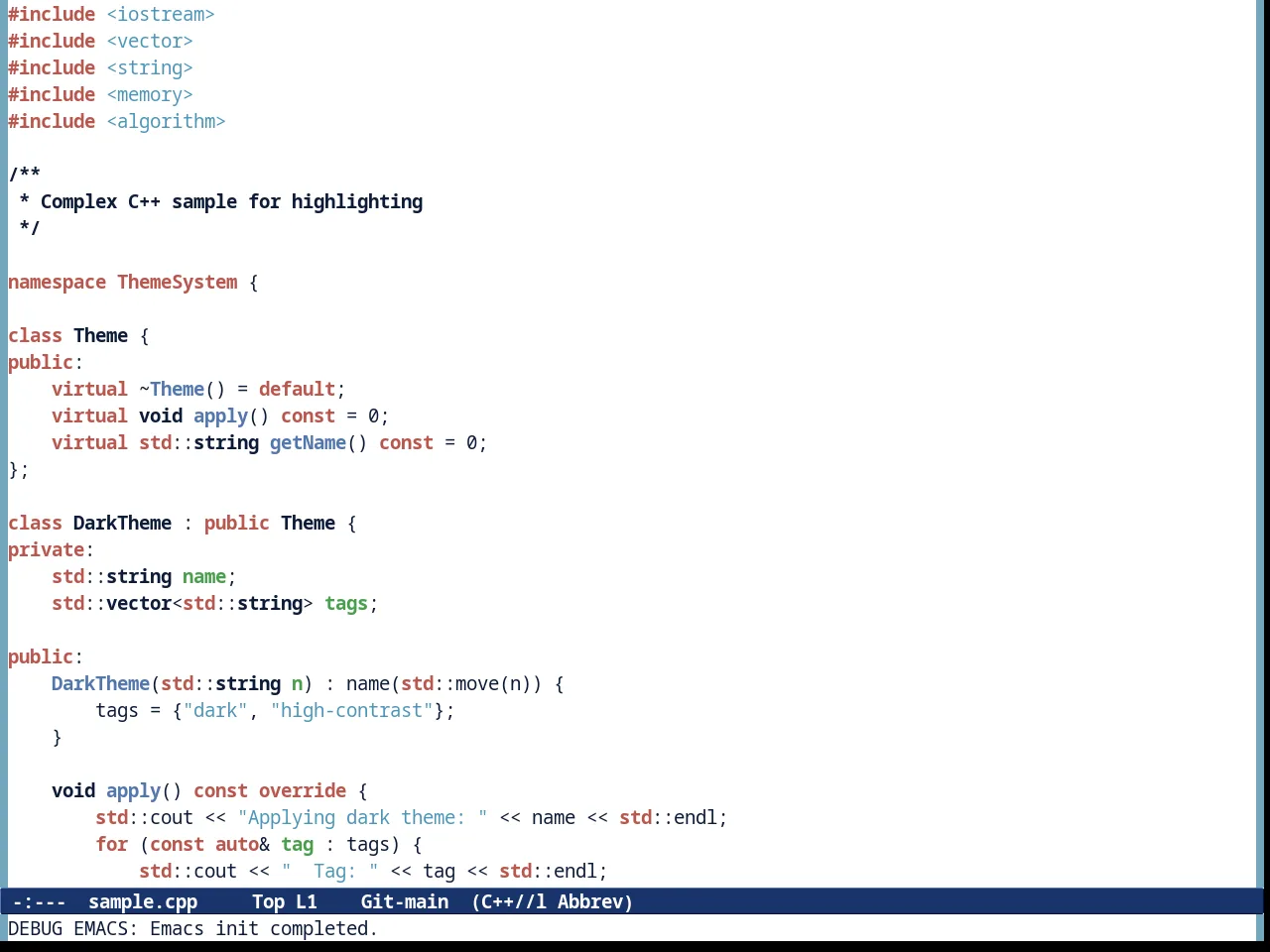Click the L1 line number indicator

tap(307, 901)
